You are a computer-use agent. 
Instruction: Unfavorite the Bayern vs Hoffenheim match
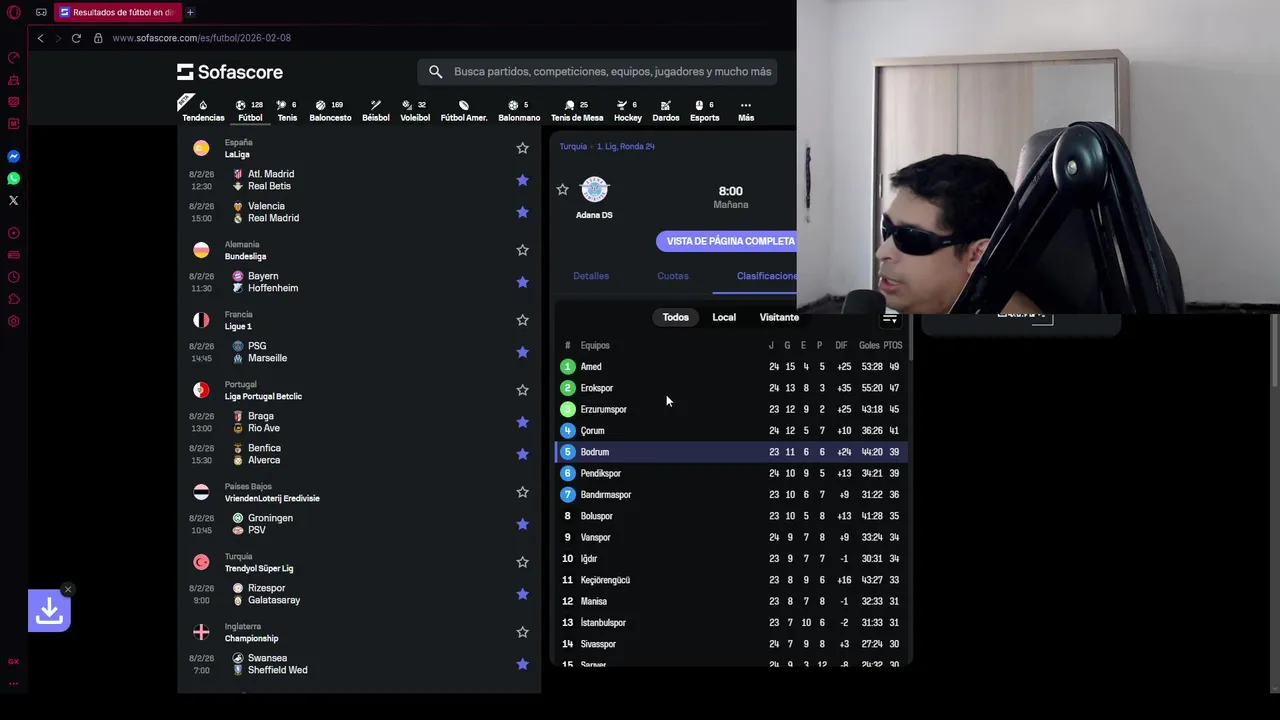click(x=522, y=282)
